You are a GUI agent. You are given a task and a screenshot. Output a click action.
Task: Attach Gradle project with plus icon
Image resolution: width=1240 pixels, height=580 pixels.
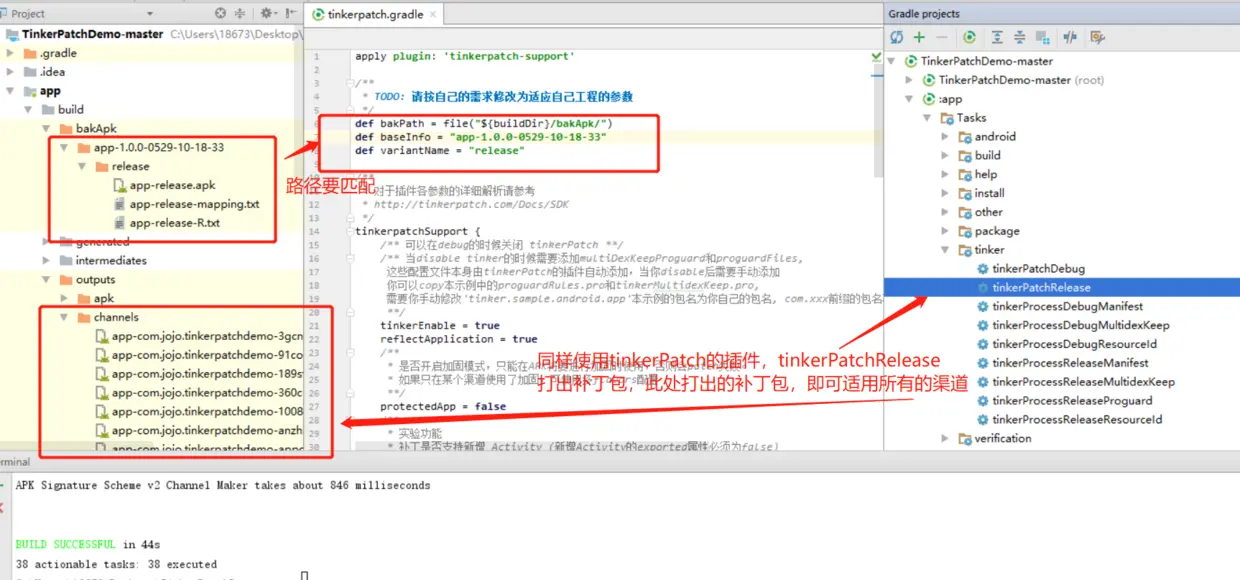tap(919, 37)
